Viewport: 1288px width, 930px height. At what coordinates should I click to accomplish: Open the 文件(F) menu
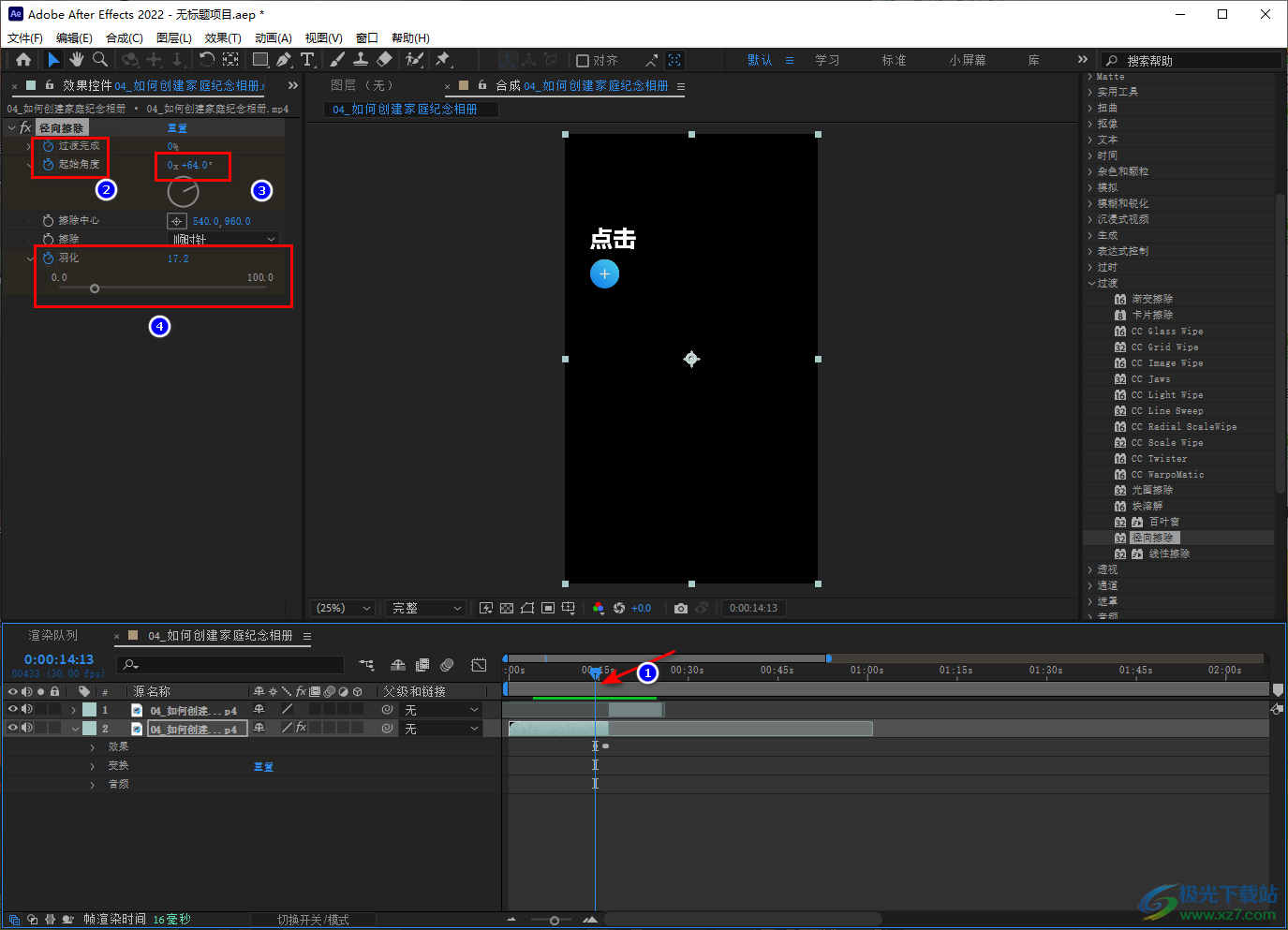pyautogui.click(x=25, y=38)
